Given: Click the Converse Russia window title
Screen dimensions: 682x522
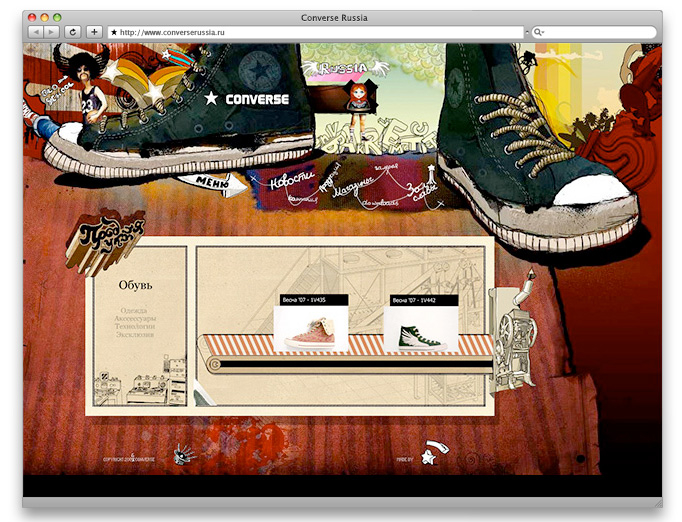Looking at the screenshot, I should pos(334,18).
